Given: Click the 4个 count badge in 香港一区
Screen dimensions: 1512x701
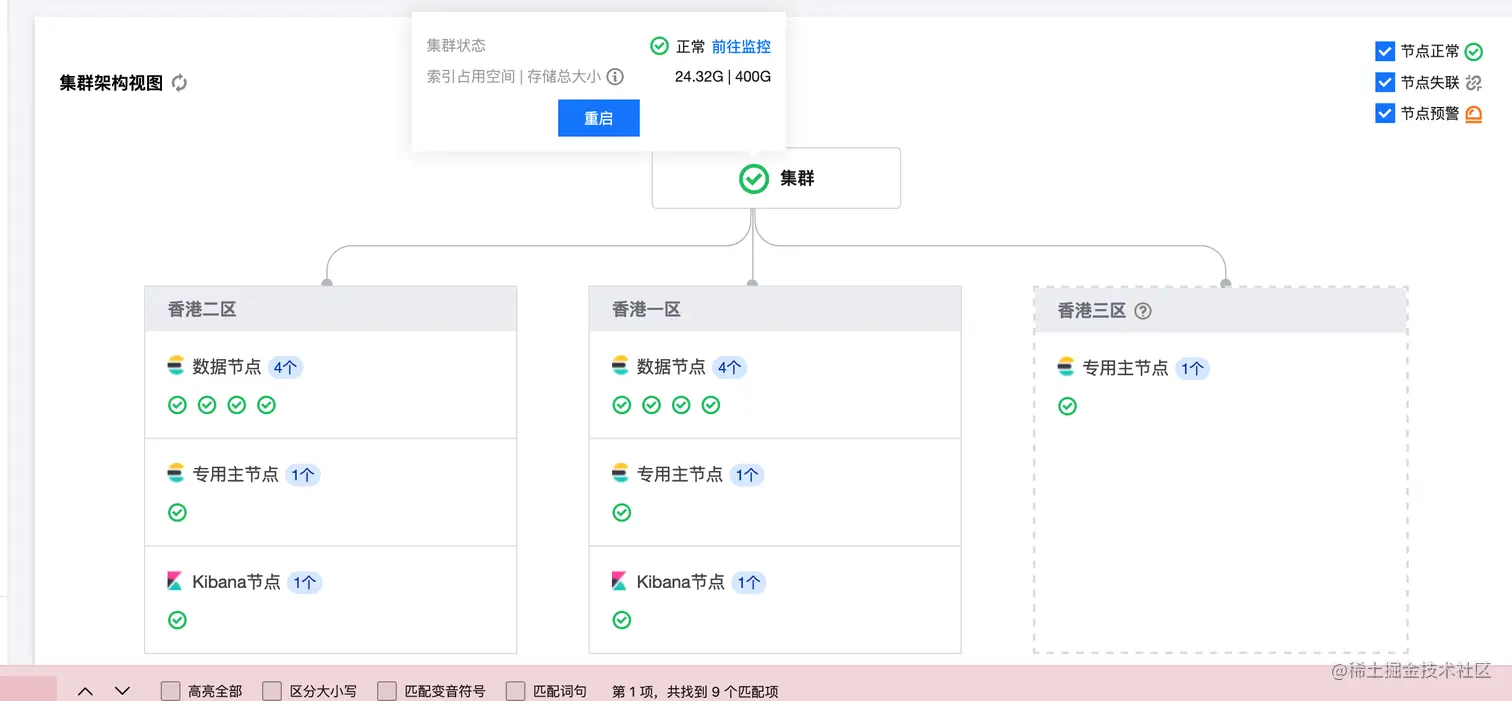Looking at the screenshot, I should (729, 367).
